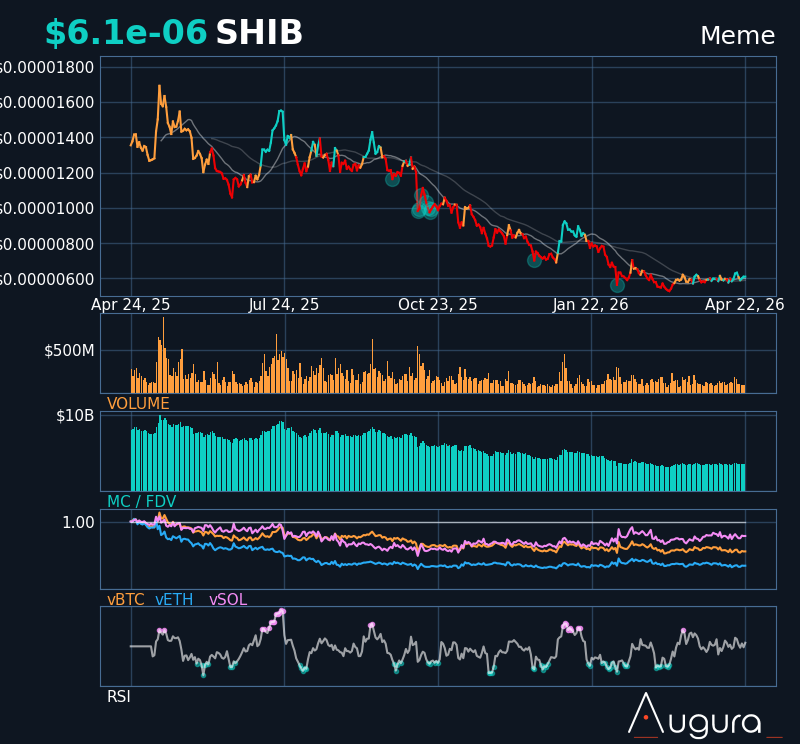
Task: Select the RSI panel label
Action: pos(118,697)
